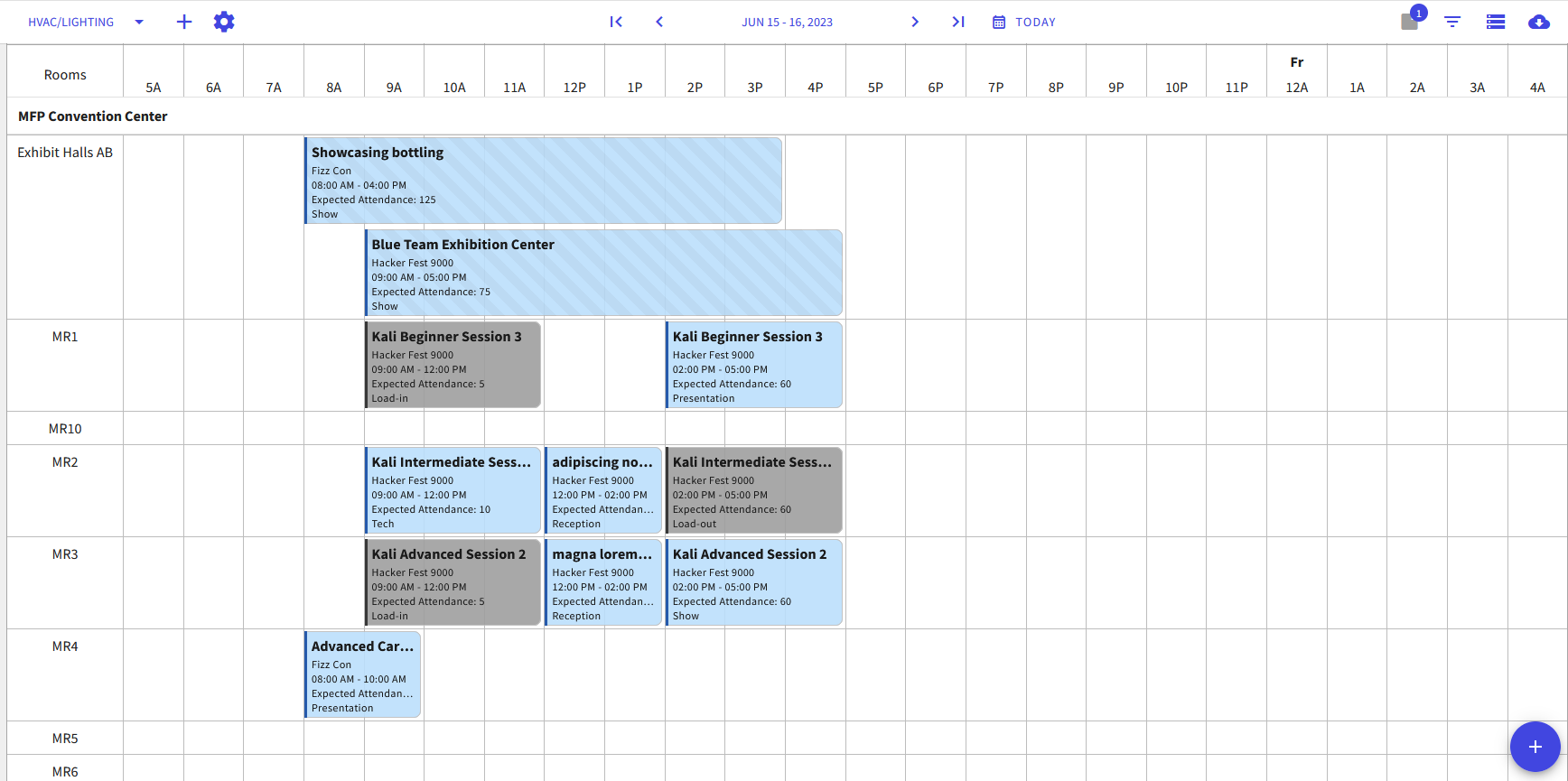Open the magna lorem reception event
This screenshot has width=1568, height=781.
coord(603,582)
